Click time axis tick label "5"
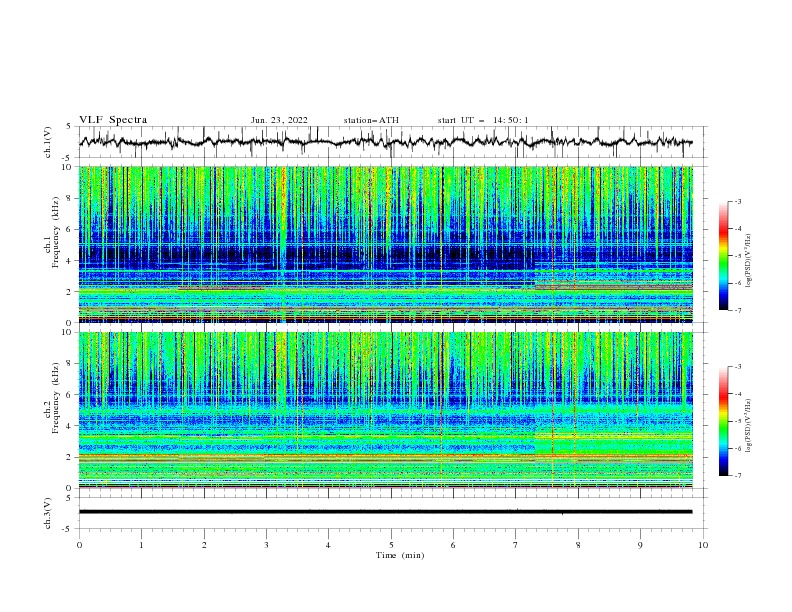The height and width of the screenshot is (612, 792). click(x=391, y=545)
